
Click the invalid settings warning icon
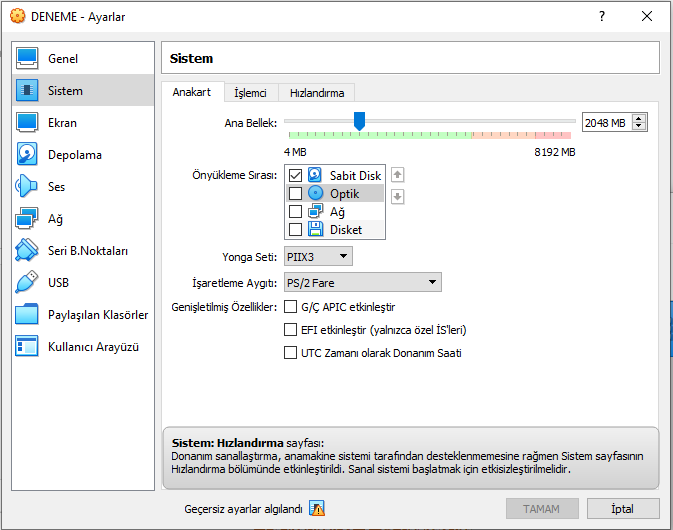coord(317,509)
